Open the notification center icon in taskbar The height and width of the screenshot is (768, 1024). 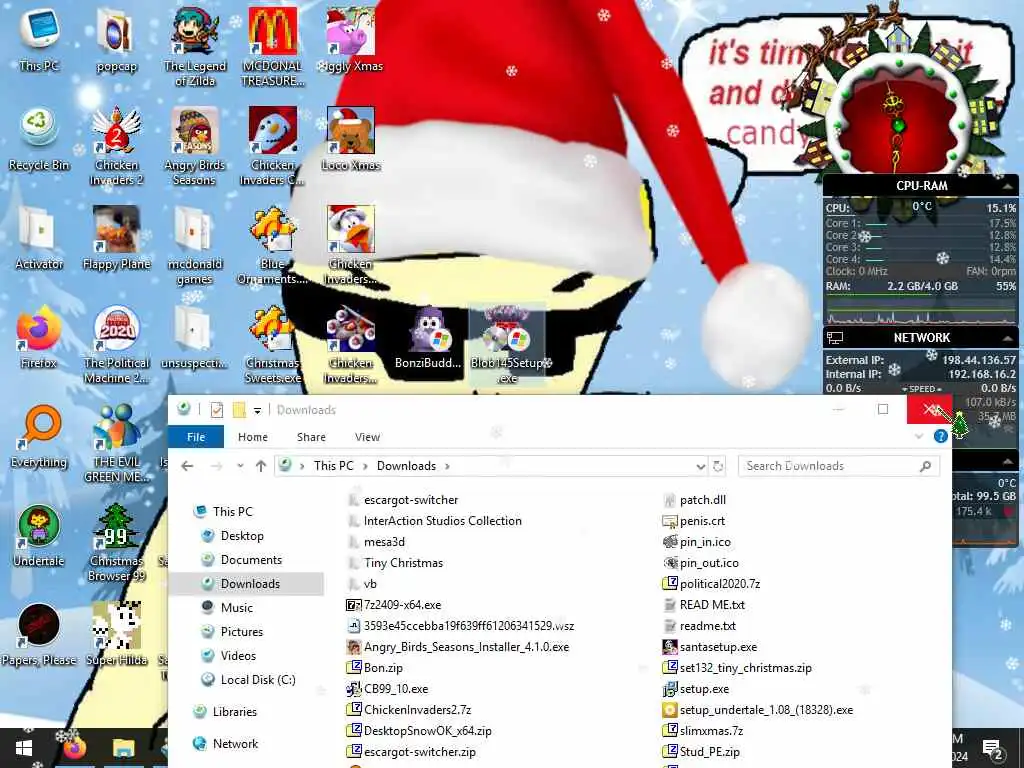click(x=993, y=748)
